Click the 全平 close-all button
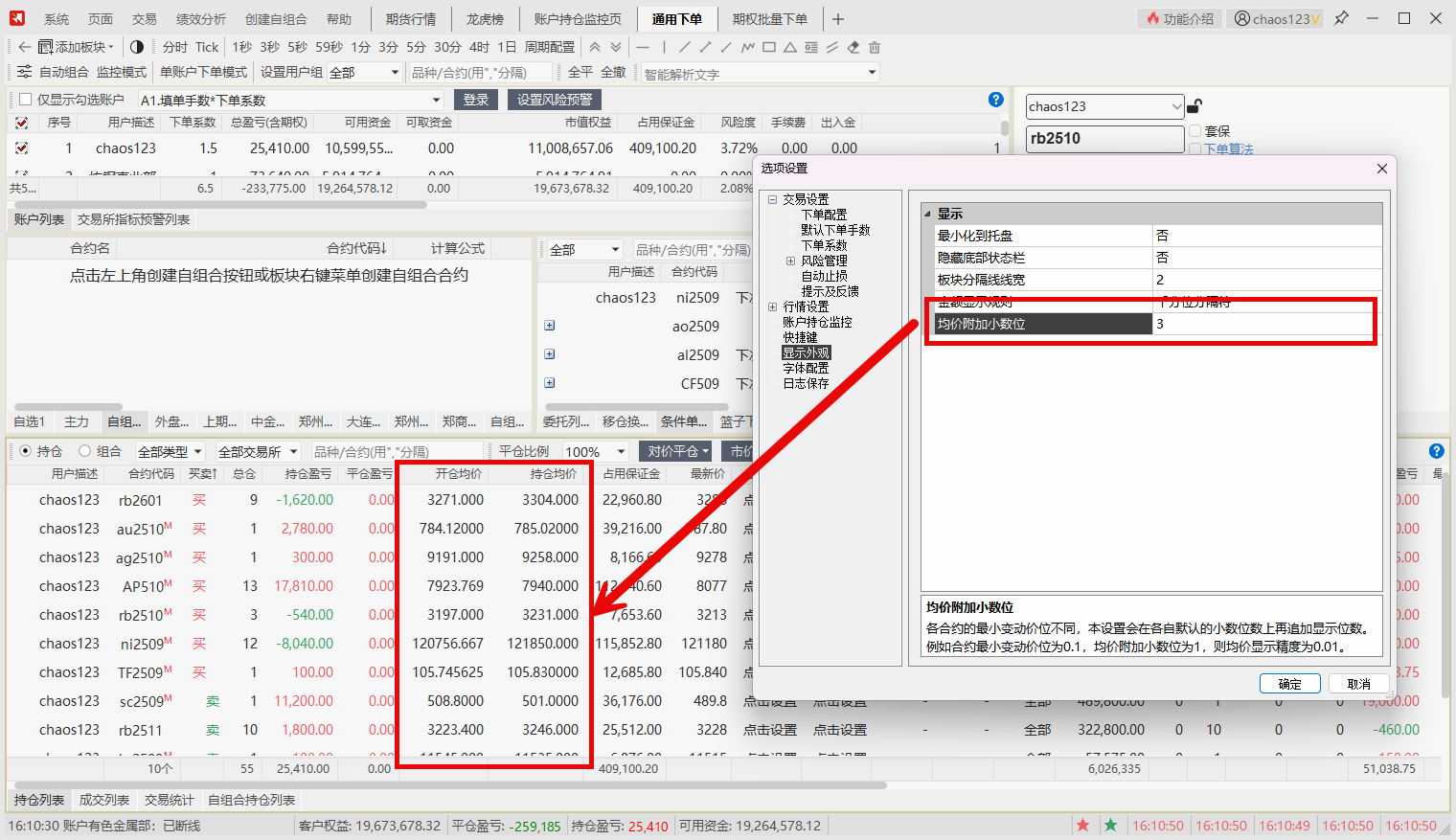The height and width of the screenshot is (840, 1456). coord(580,72)
